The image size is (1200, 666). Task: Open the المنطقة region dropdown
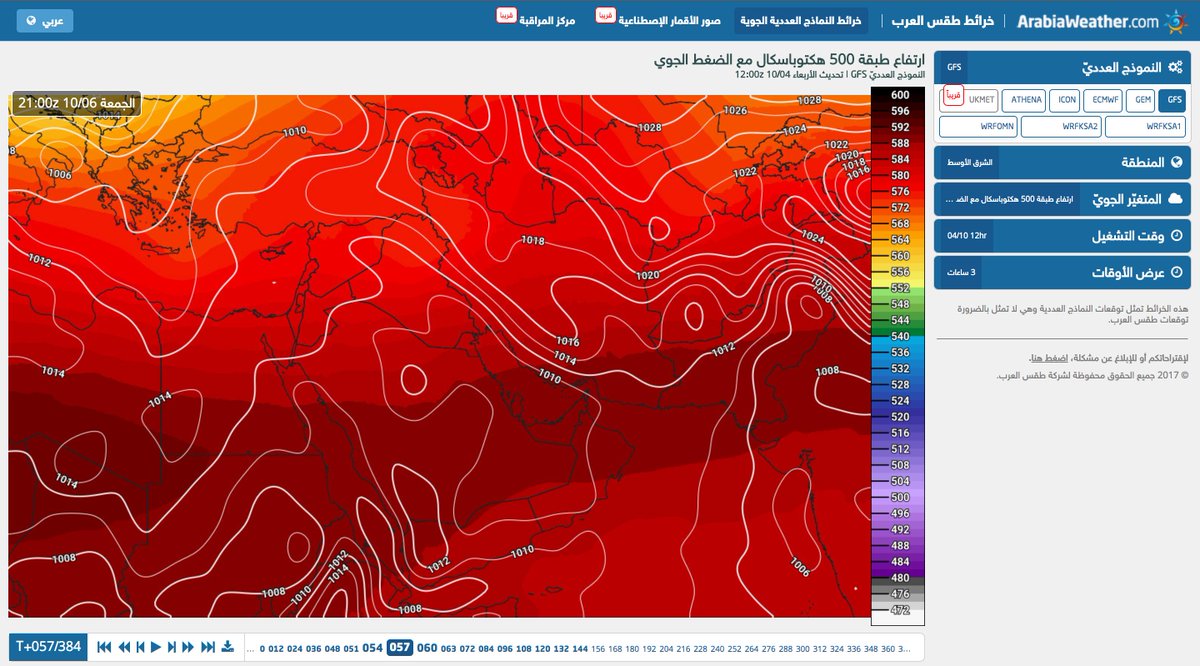pos(1063,162)
